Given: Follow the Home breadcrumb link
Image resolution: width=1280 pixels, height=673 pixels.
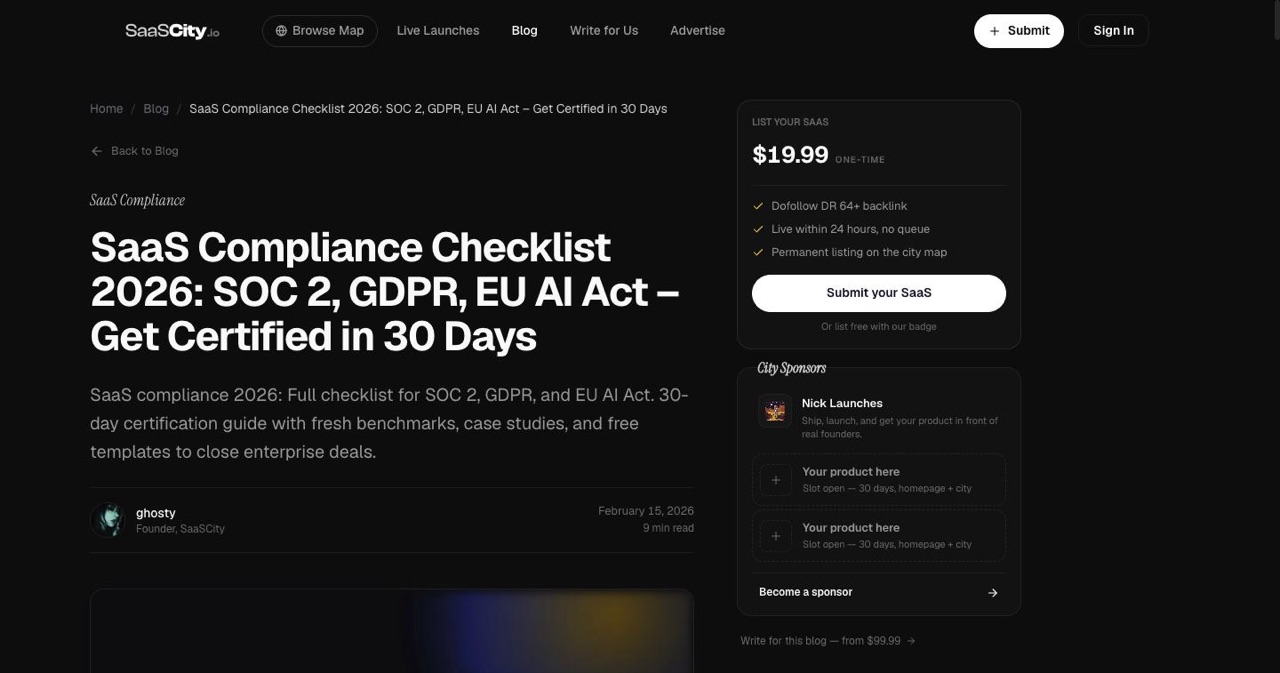Looking at the screenshot, I should (x=106, y=109).
